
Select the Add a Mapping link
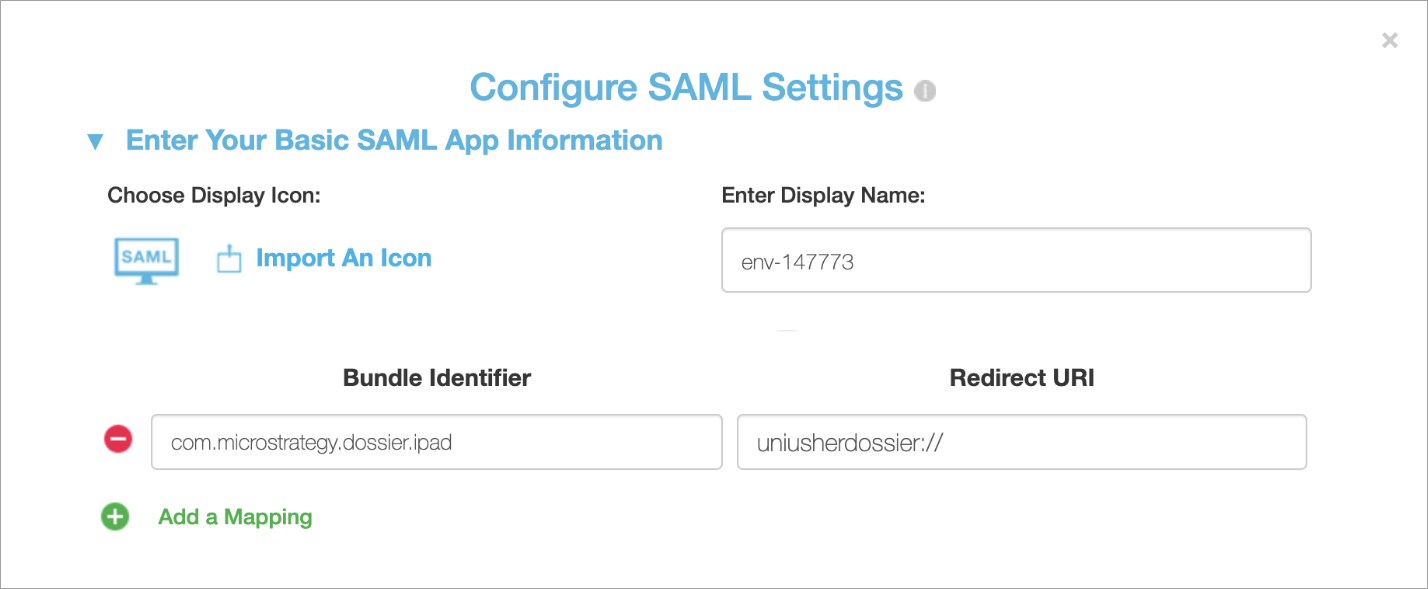[235, 517]
